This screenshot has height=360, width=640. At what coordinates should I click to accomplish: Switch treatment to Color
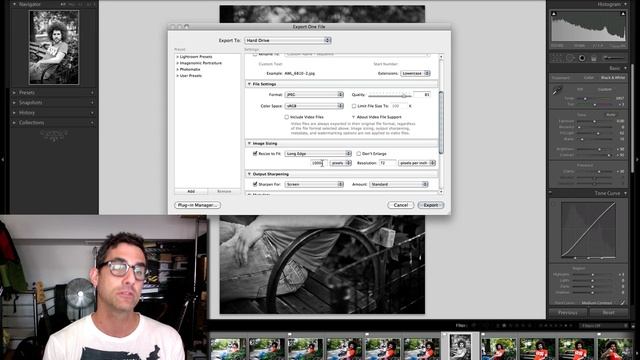(589, 78)
